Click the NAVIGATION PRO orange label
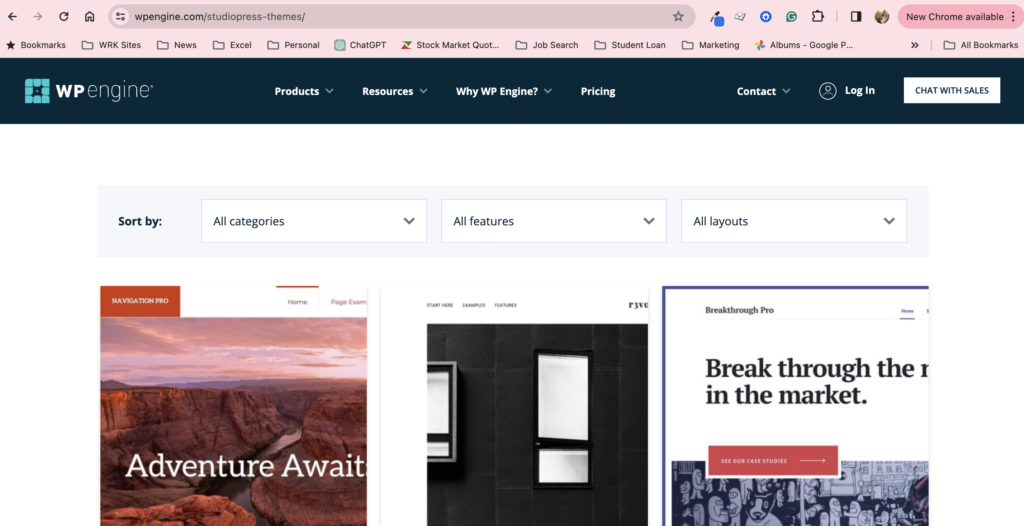 coord(140,301)
